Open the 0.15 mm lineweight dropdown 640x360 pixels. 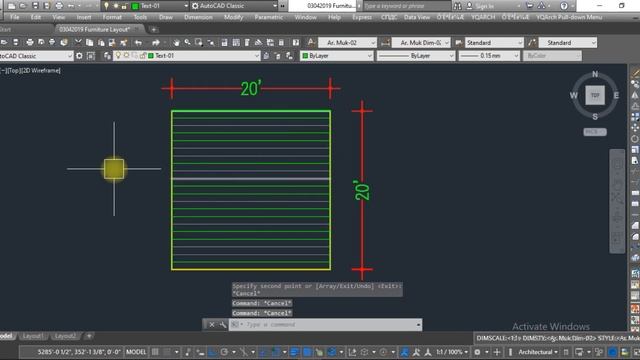pyautogui.click(x=489, y=56)
